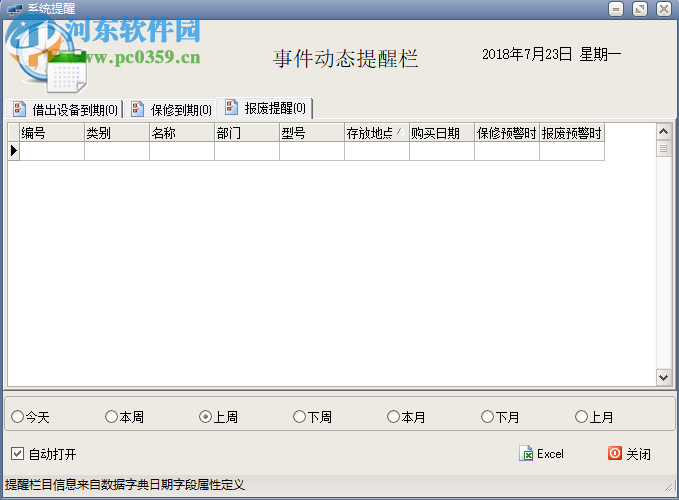Click status bar text 提醒栏目信息来自数据字典日期字段属性定义
The image size is (679, 500).
[125, 484]
